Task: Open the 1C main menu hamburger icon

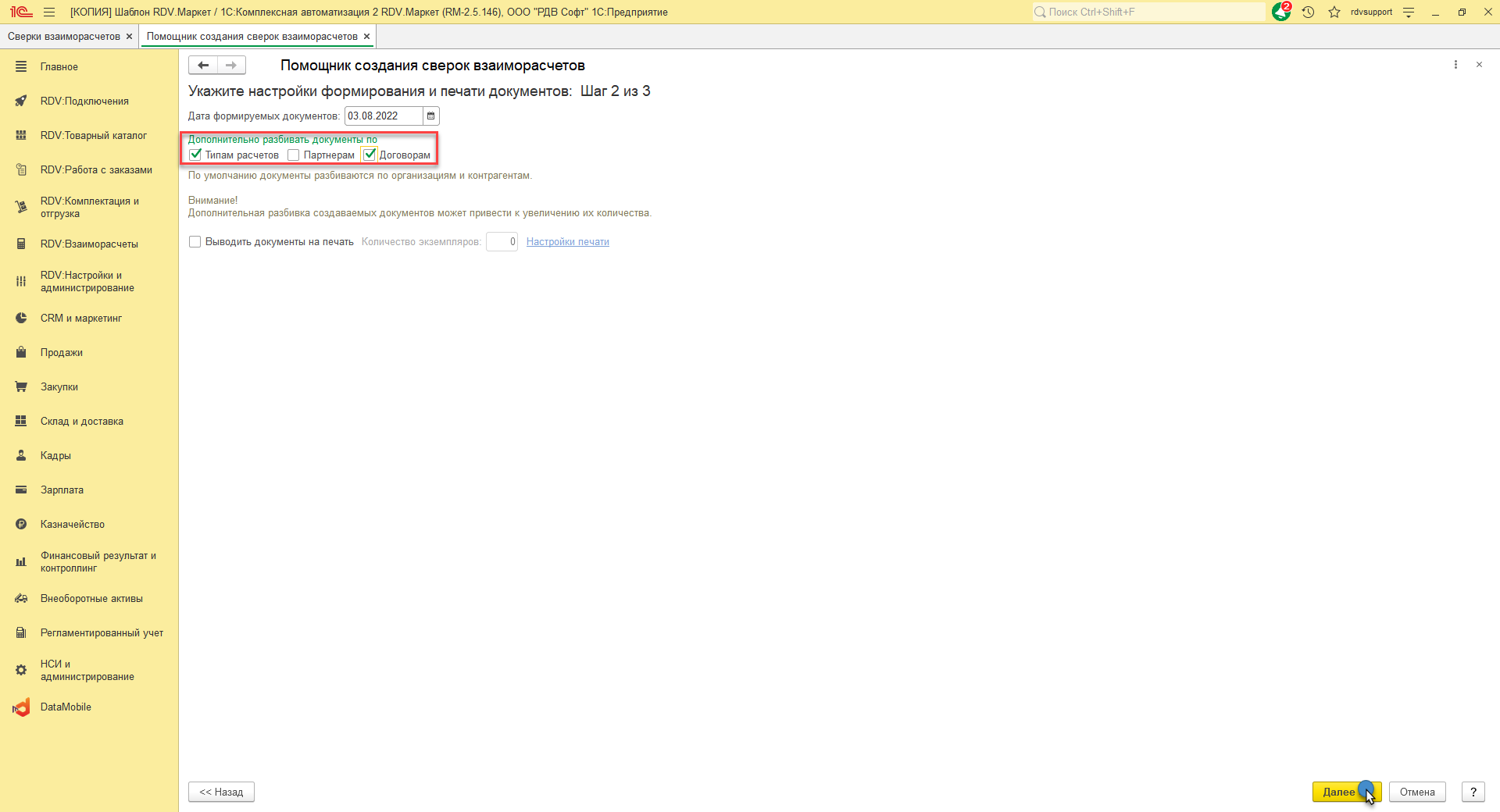Action: coord(49,12)
